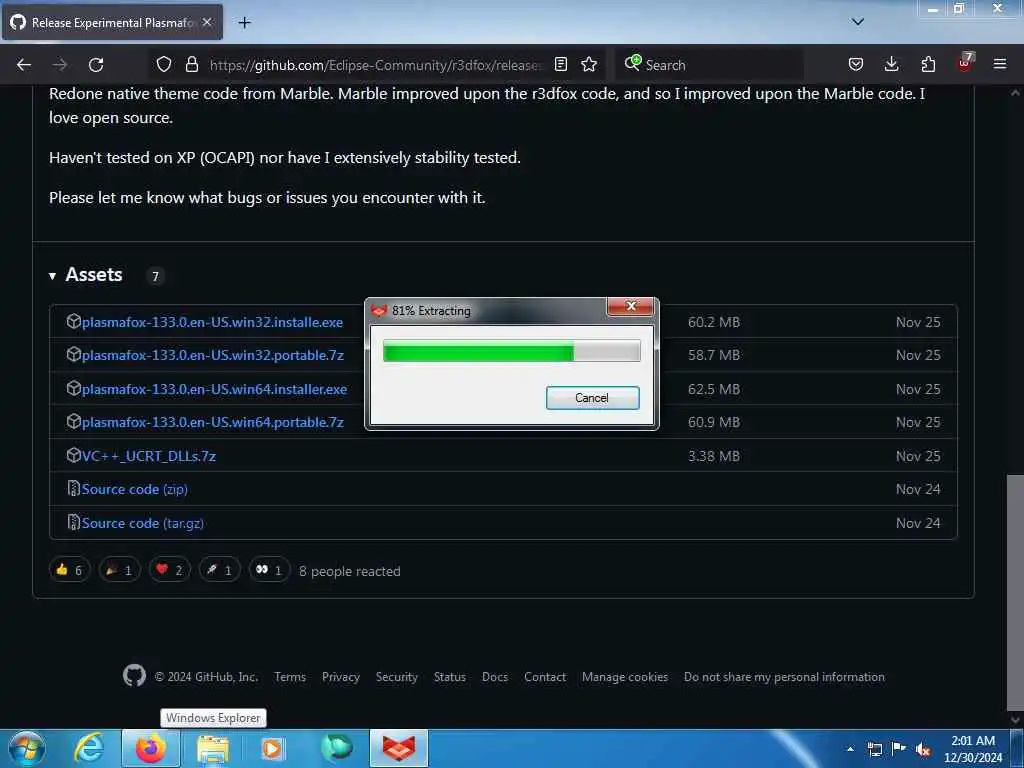Screen dimensions: 1024x768
Task: Download plasmafox win32 portable 7z
Action: click(x=213, y=355)
